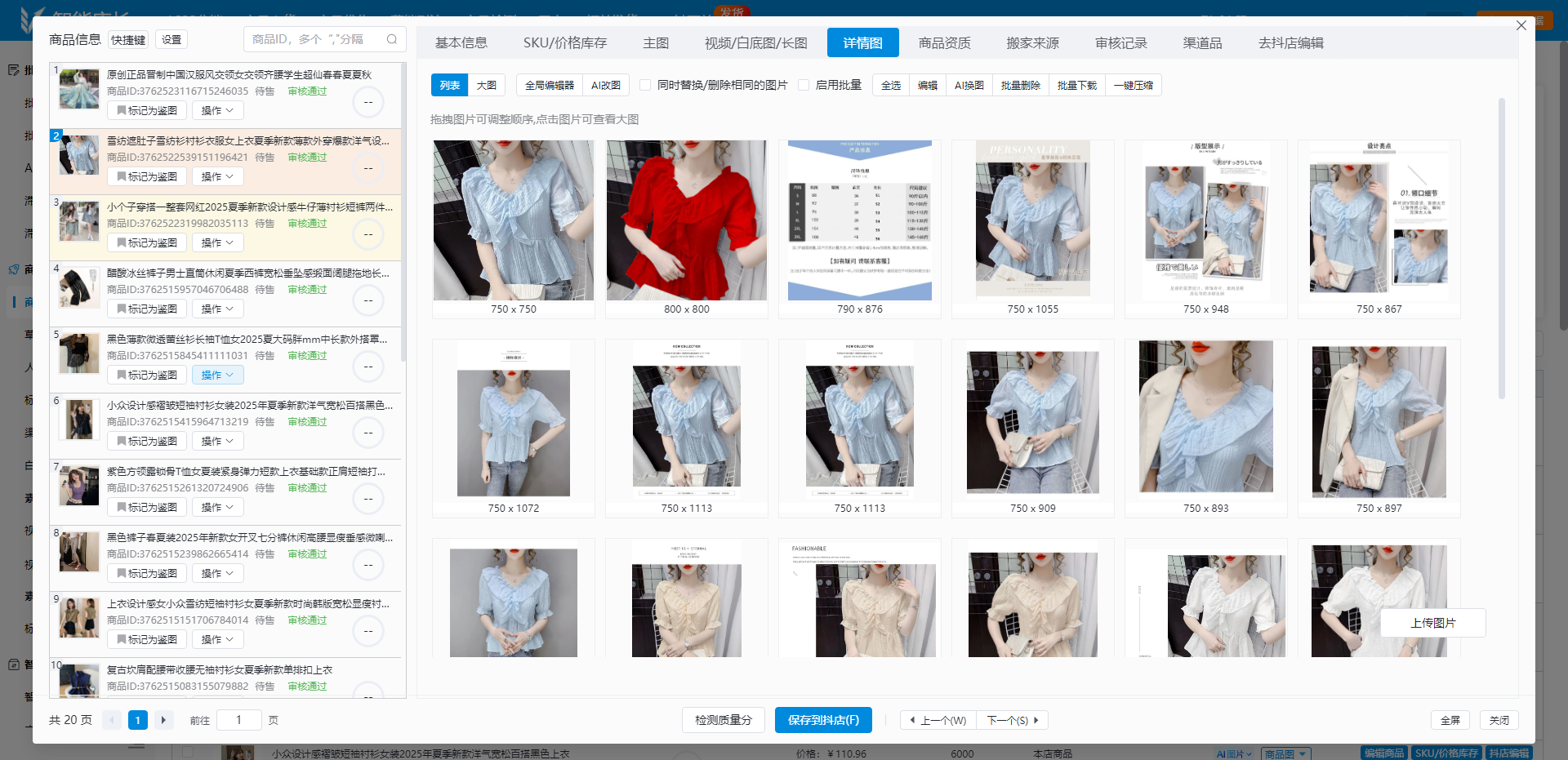This screenshot has width=1568, height=760.
Task: Open the 全局编辑器 global editor
Action: pyautogui.click(x=550, y=84)
